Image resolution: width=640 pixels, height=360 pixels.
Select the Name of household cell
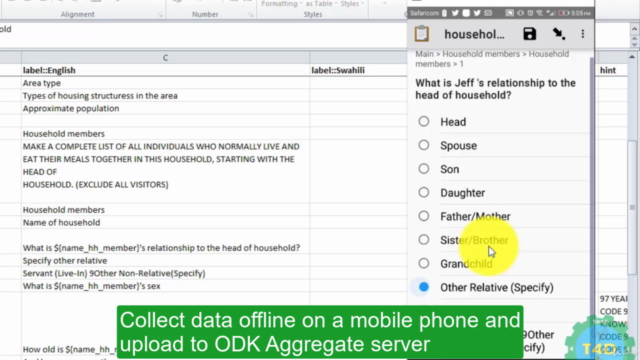point(165,222)
